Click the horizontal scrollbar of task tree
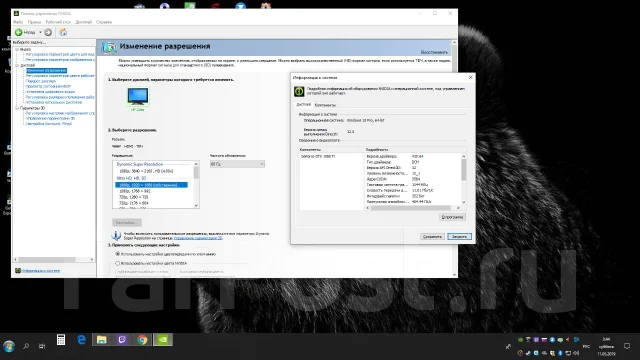Screen dimensions: 640x360 [47, 260]
